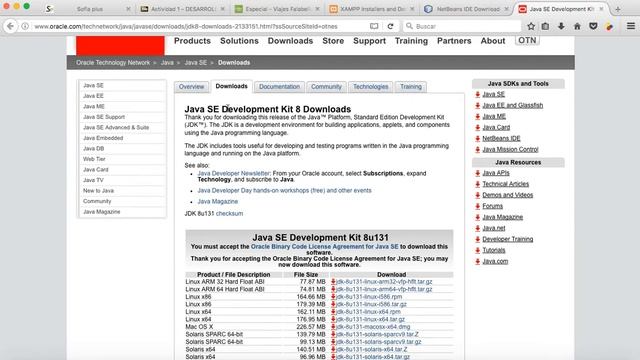Close the NetBeans IDE Download tab
640x360 pixels.
pos(507,9)
